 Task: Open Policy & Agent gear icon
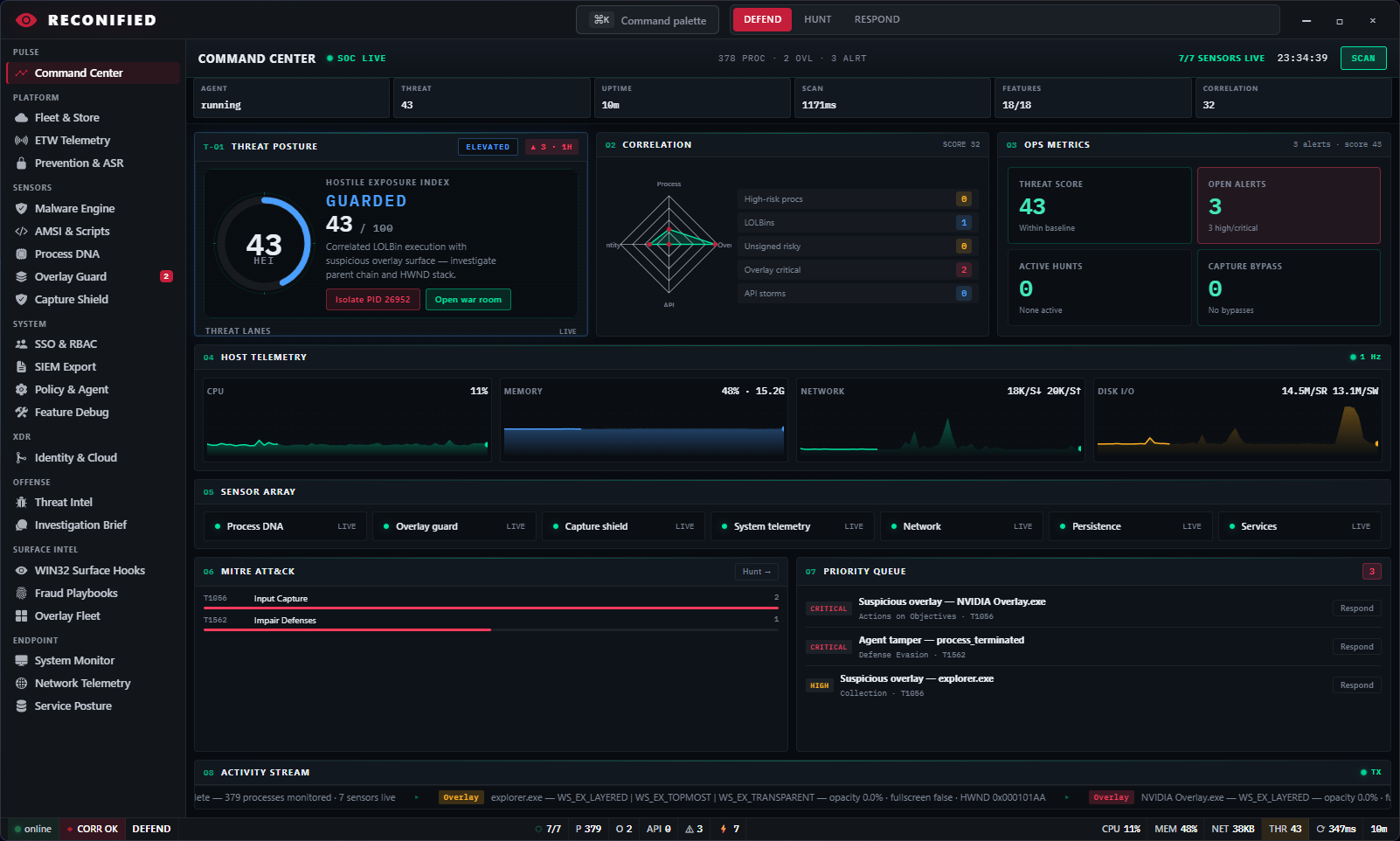tap(22, 390)
